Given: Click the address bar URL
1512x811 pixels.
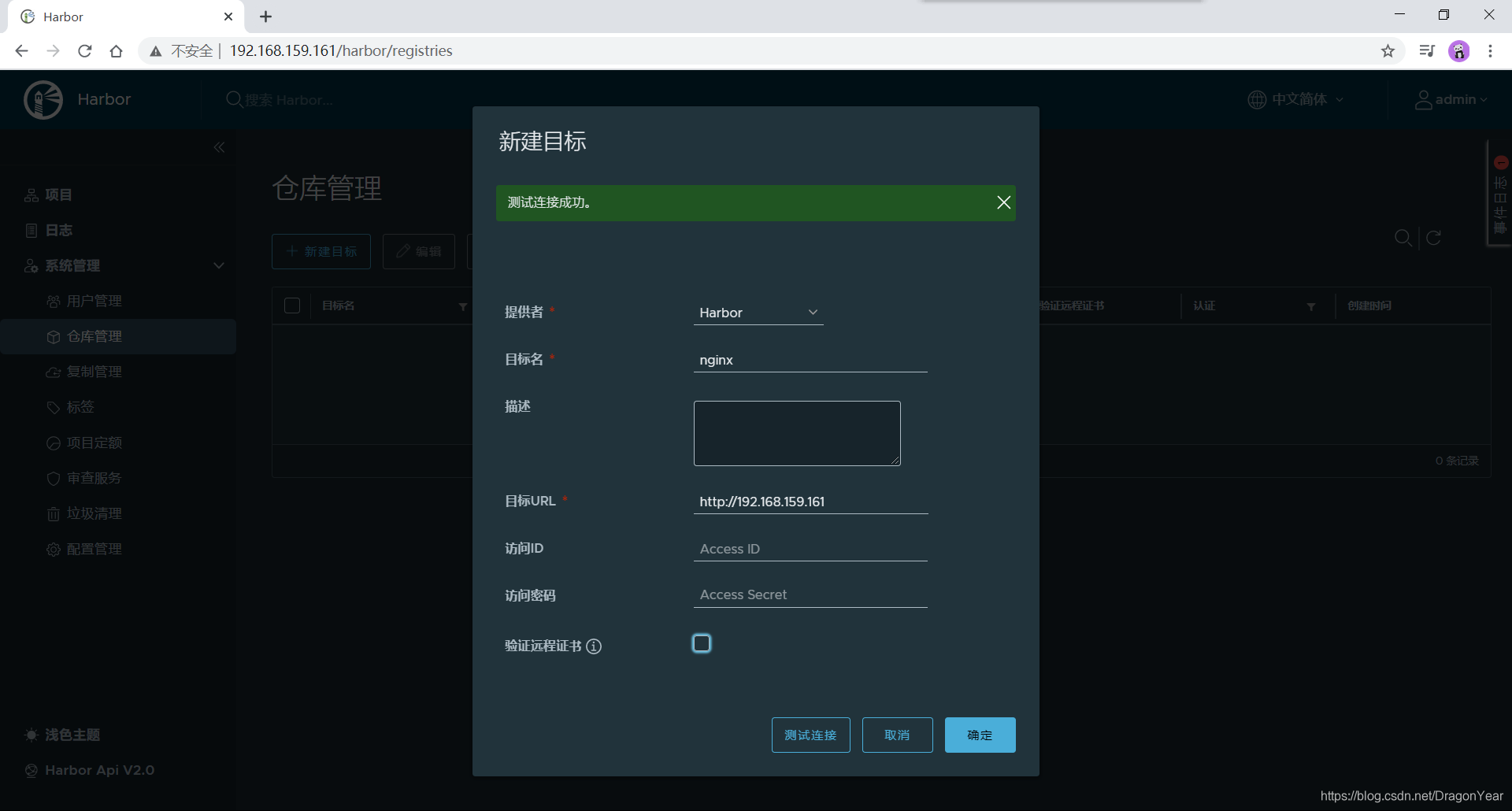Looking at the screenshot, I should [341, 51].
